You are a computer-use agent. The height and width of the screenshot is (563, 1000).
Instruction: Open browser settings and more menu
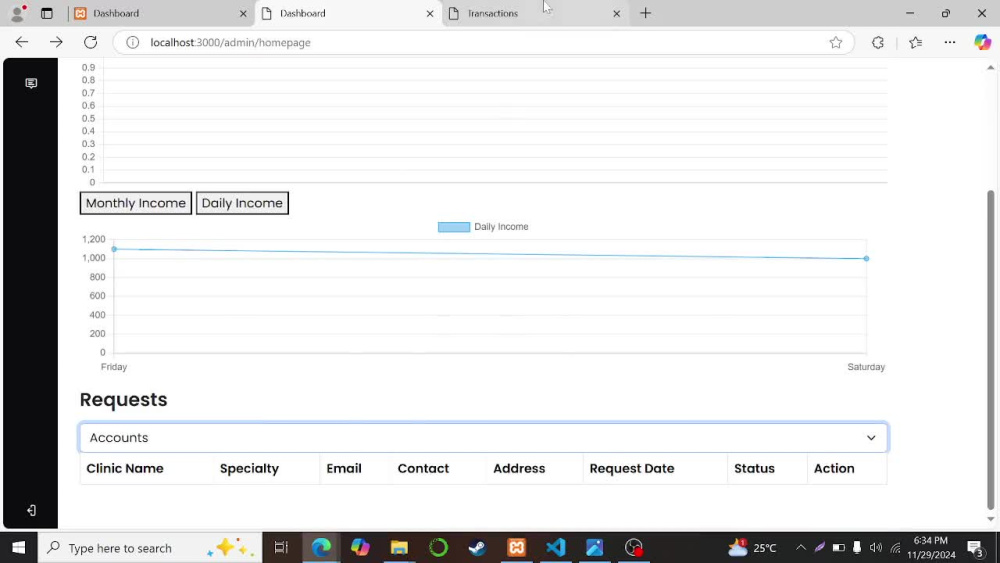[x=950, y=42]
